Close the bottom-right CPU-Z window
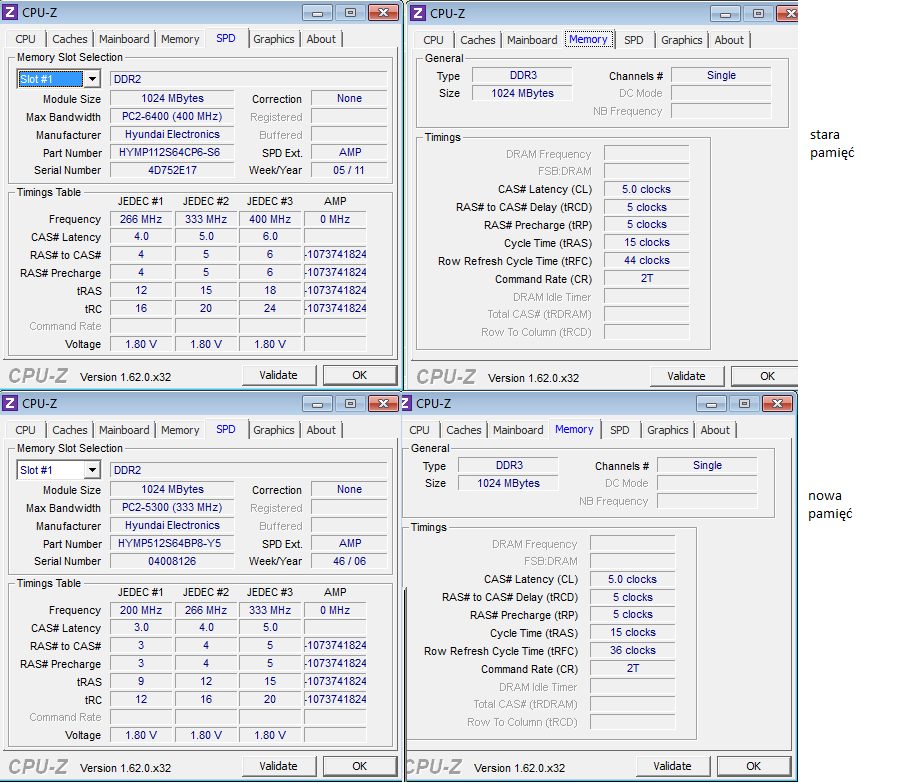912x783 pixels. pos(778,404)
